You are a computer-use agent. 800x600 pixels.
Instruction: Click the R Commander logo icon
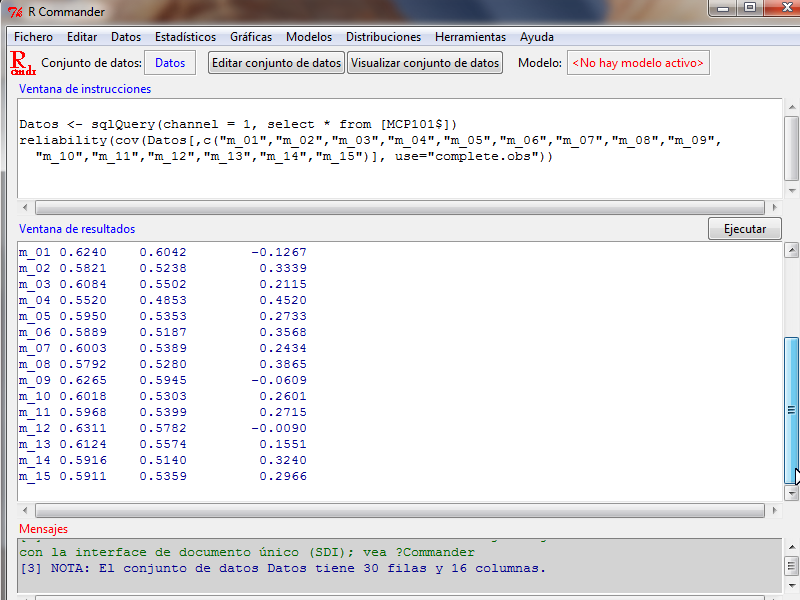point(22,63)
